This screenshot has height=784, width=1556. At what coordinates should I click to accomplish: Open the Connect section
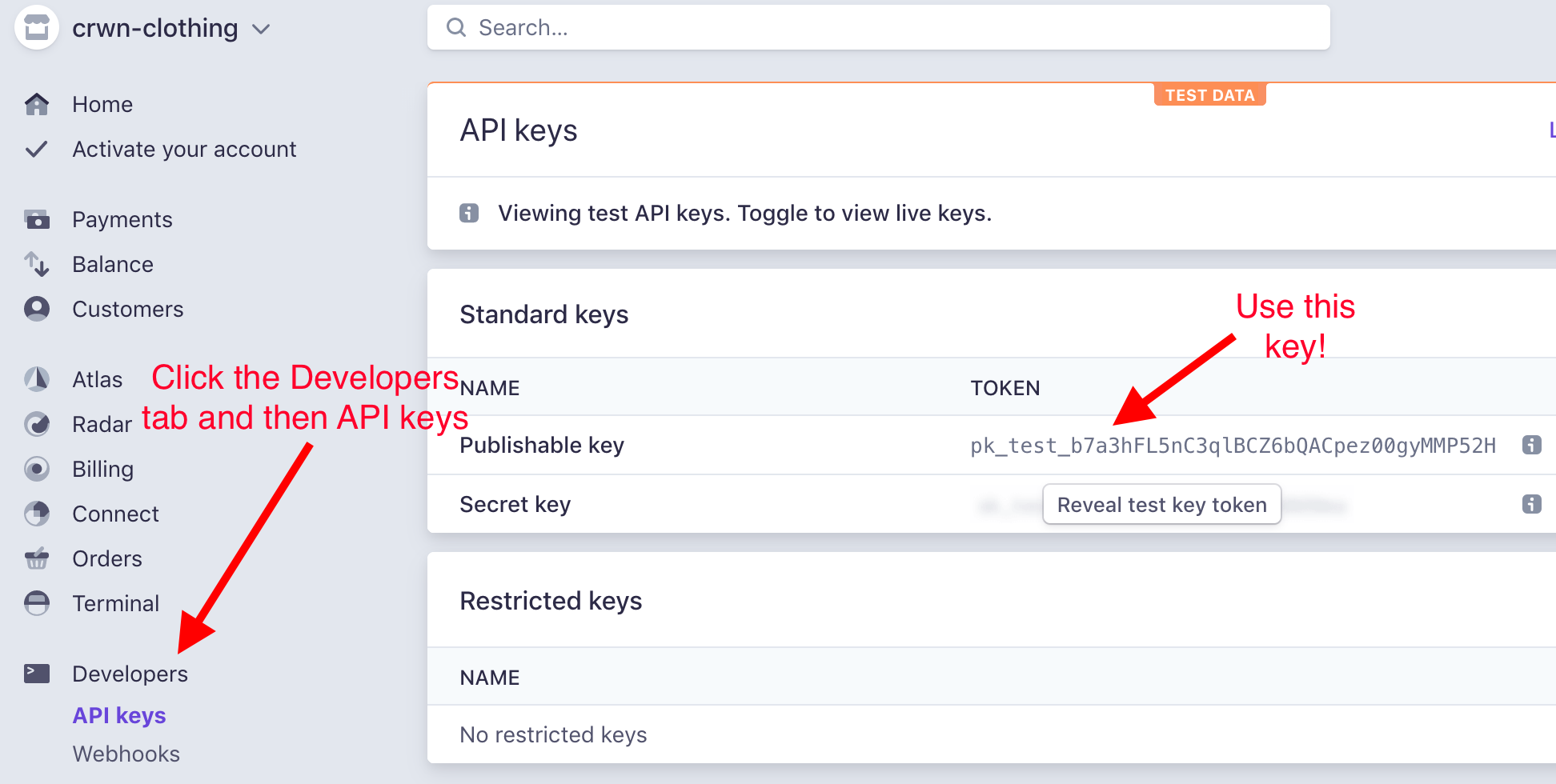[115, 514]
